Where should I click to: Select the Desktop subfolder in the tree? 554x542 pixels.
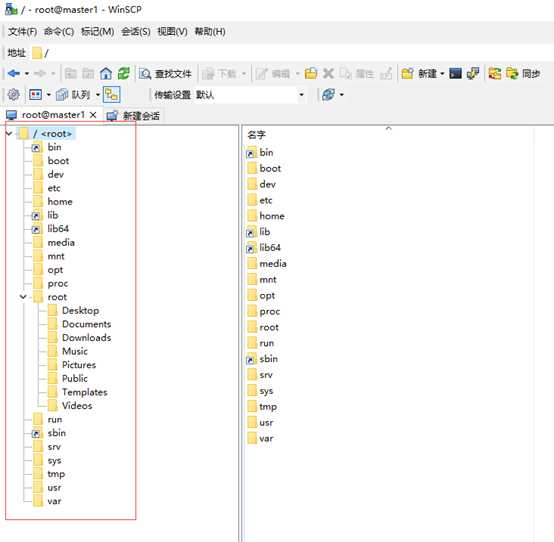tap(81, 310)
